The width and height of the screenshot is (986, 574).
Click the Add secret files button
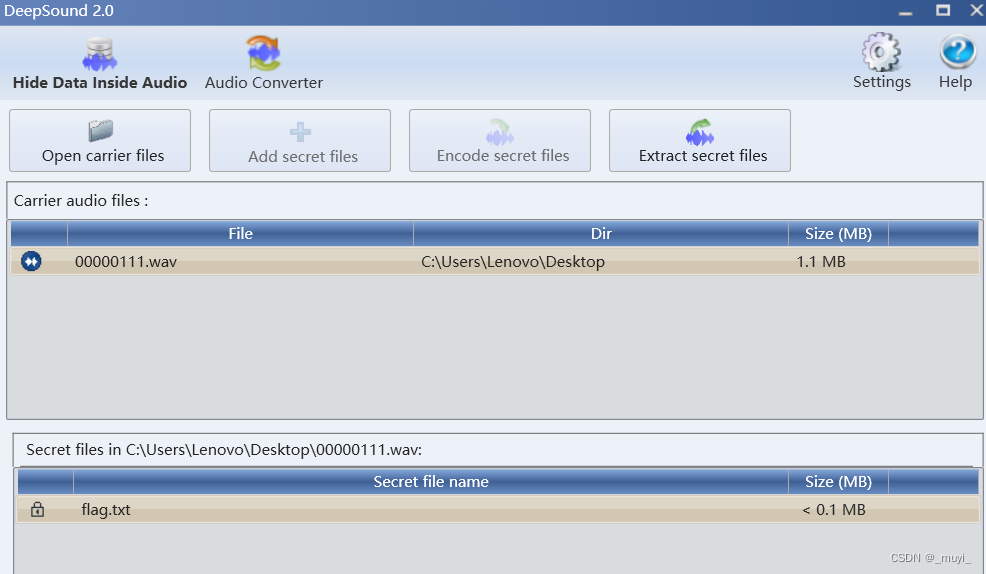point(300,141)
